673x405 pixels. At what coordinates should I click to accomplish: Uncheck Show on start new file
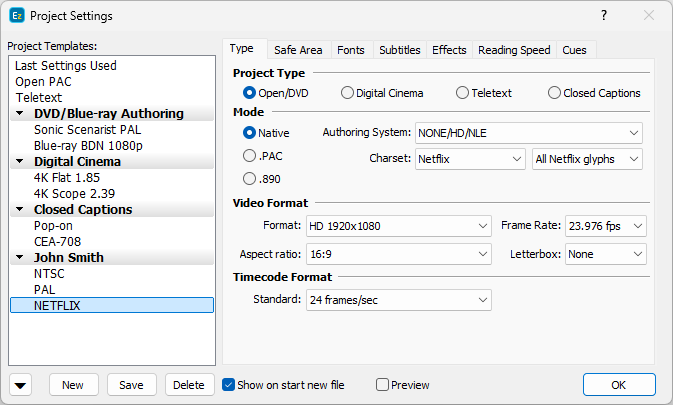[x=228, y=385]
